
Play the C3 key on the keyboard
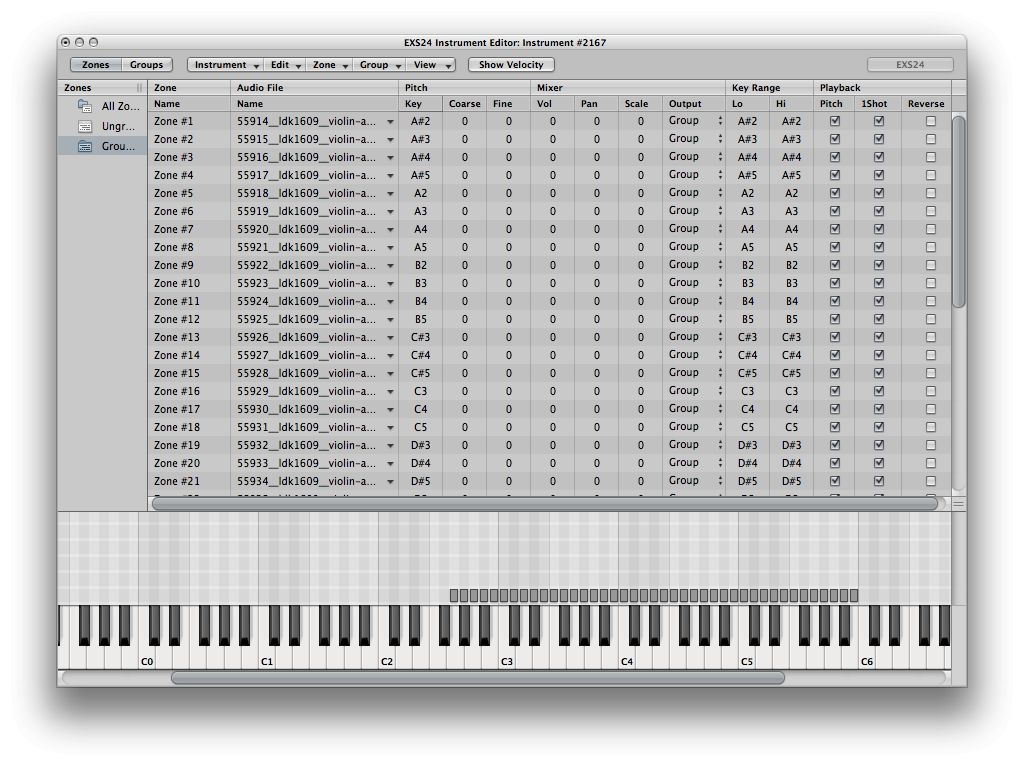point(506,658)
